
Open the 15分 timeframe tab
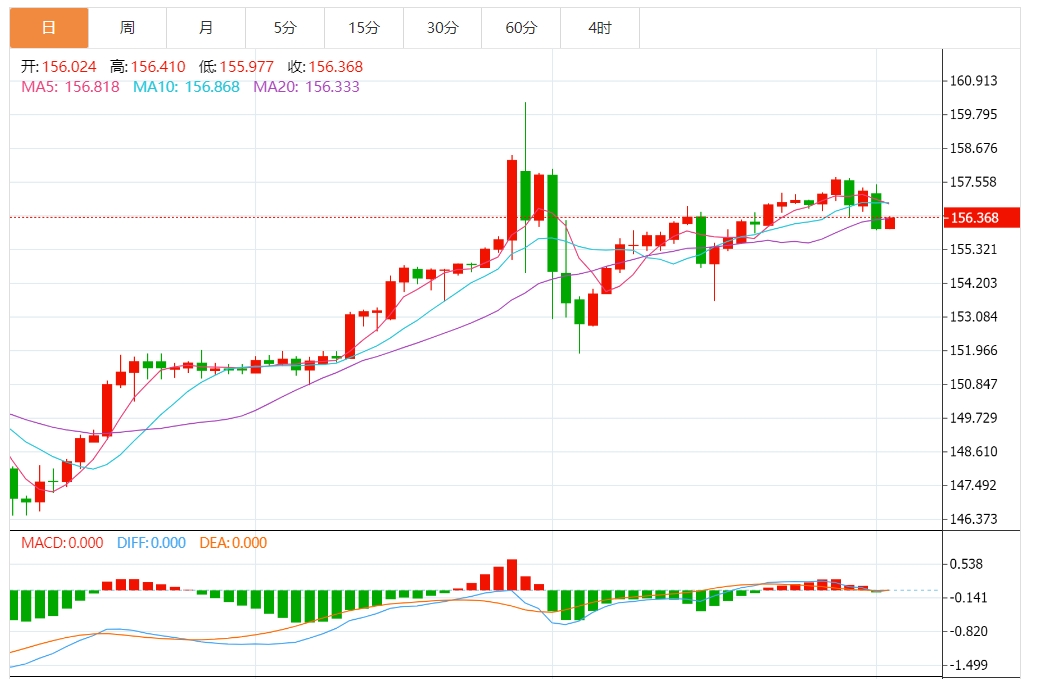(x=364, y=28)
